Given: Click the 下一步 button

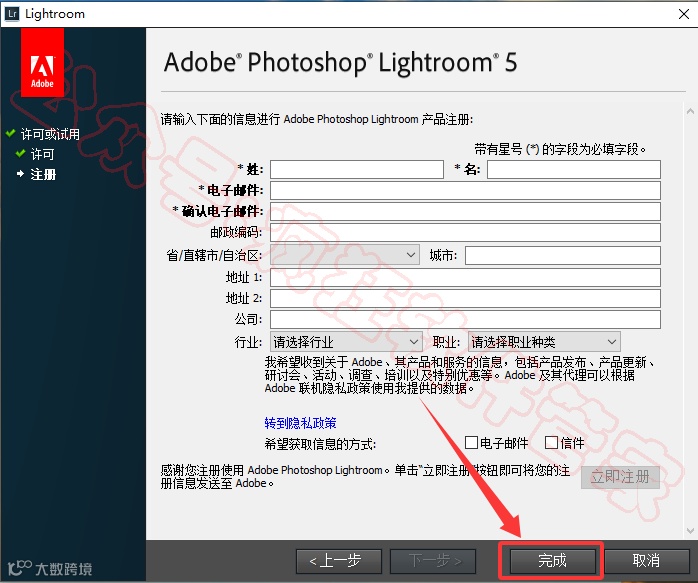Looking at the screenshot, I should pos(433,561).
